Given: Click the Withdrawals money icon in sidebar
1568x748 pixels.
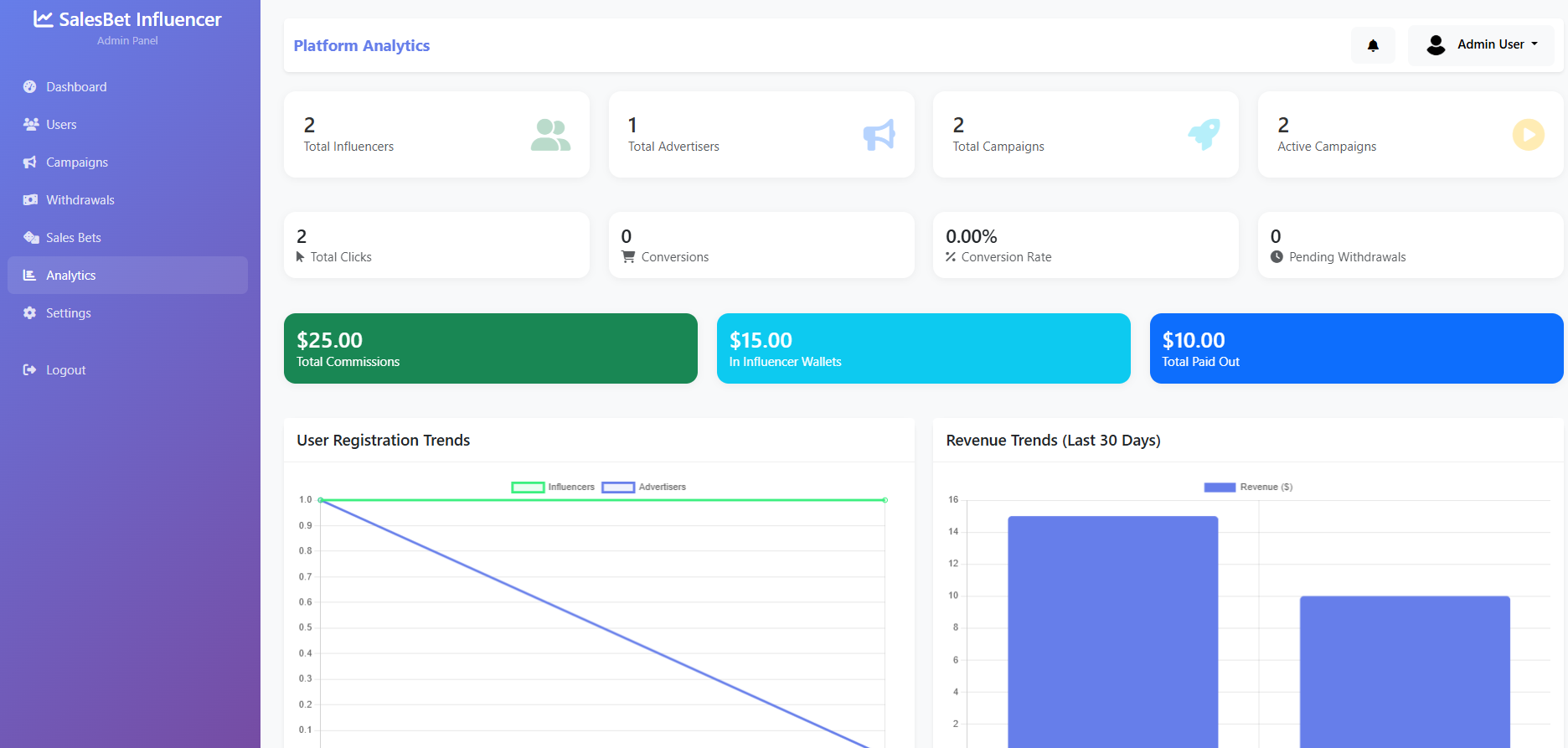Looking at the screenshot, I should [31, 200].
